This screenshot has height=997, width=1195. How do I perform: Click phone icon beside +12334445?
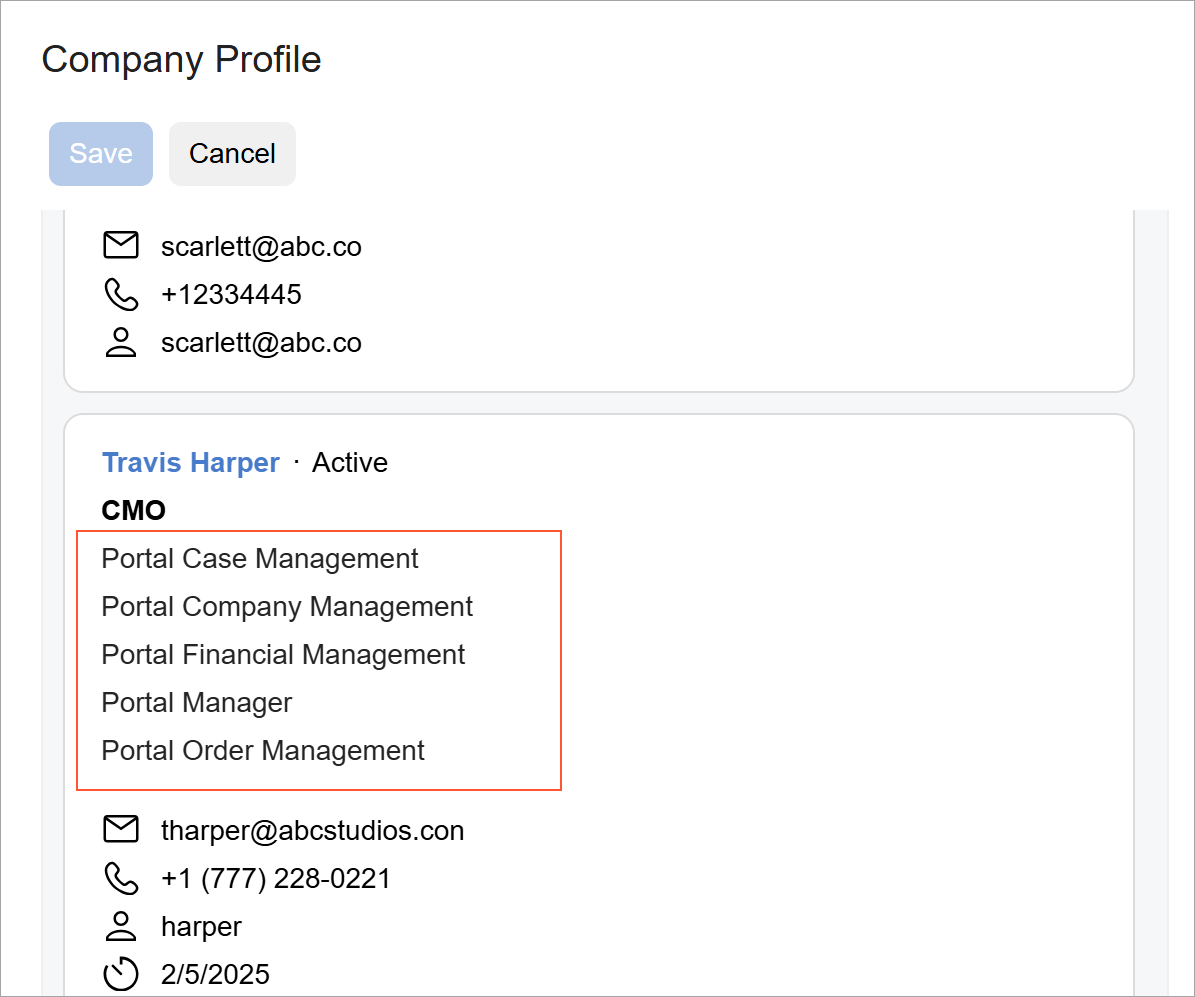(x=120, y=294)
